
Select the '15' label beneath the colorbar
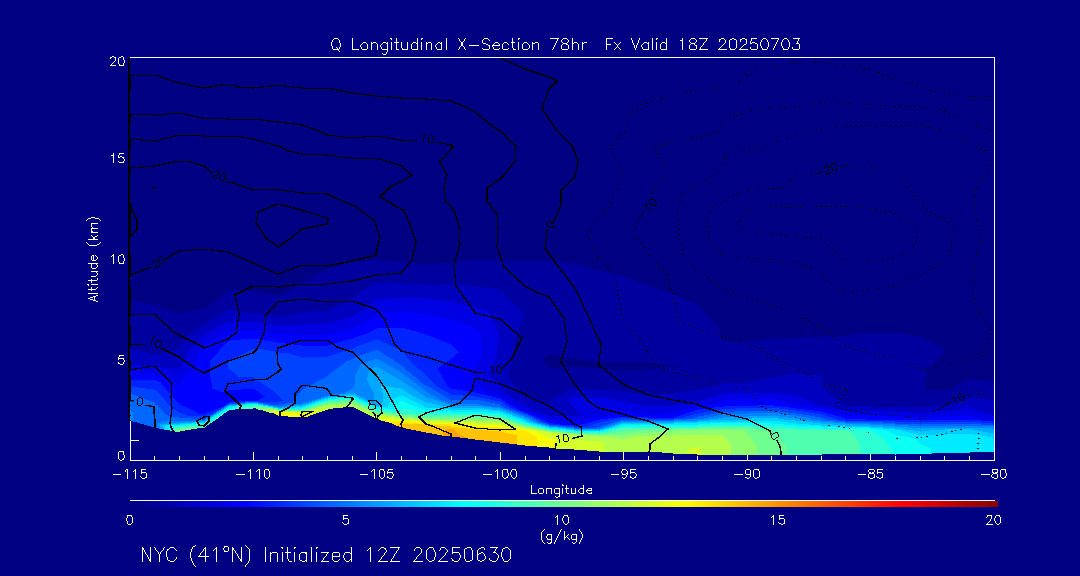point(777,521)
